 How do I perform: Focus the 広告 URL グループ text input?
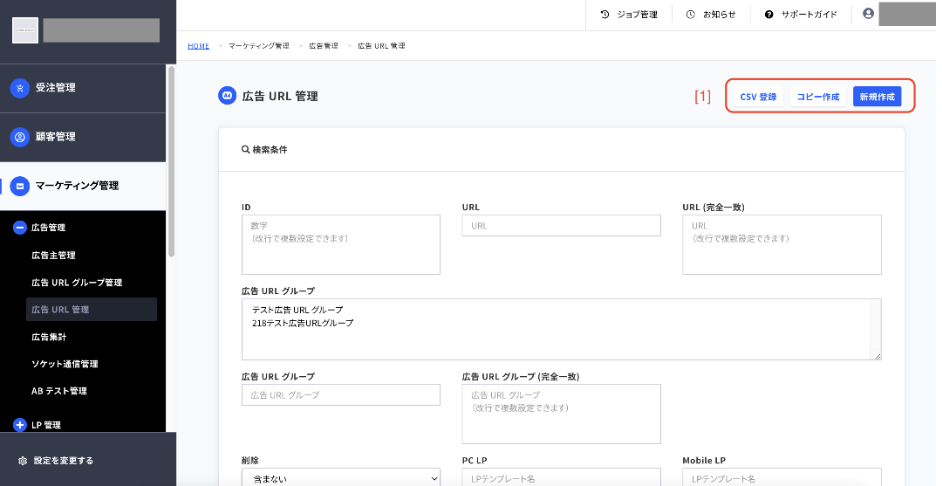pyautogui.click(x=341, y=395)
